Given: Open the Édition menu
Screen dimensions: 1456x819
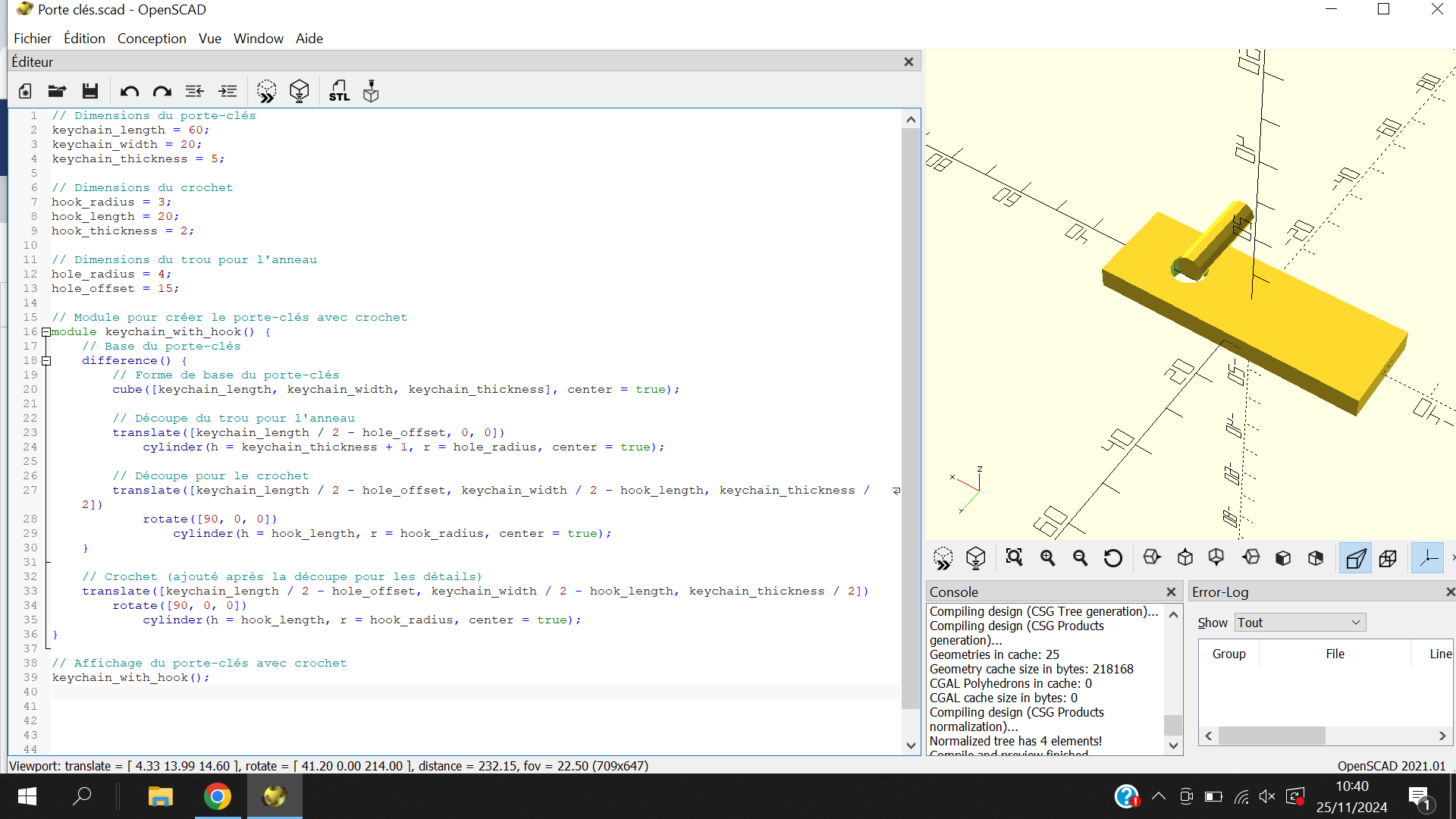Looking at the screenshot, I should pyautogui.click(x=84, y=39).
